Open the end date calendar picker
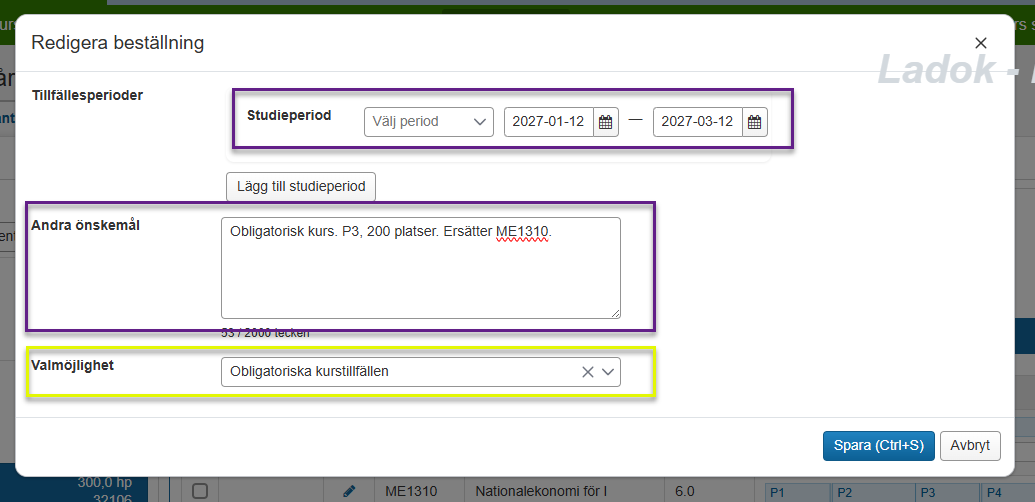Image resolution: width=1035 pixels, height=502 pixels. click(755, 122)
